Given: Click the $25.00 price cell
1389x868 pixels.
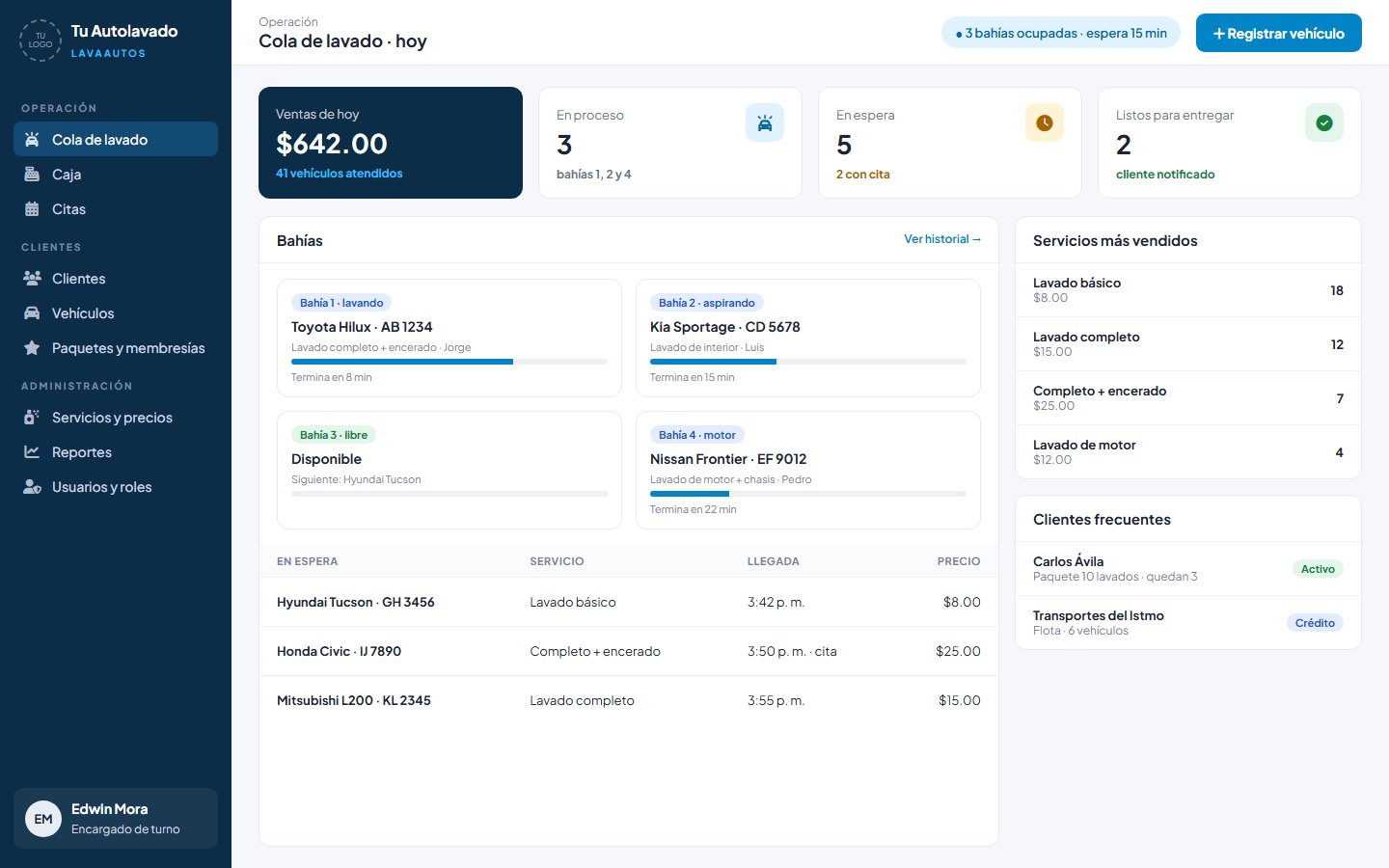Looking at the screenshot, I should 958,651.
